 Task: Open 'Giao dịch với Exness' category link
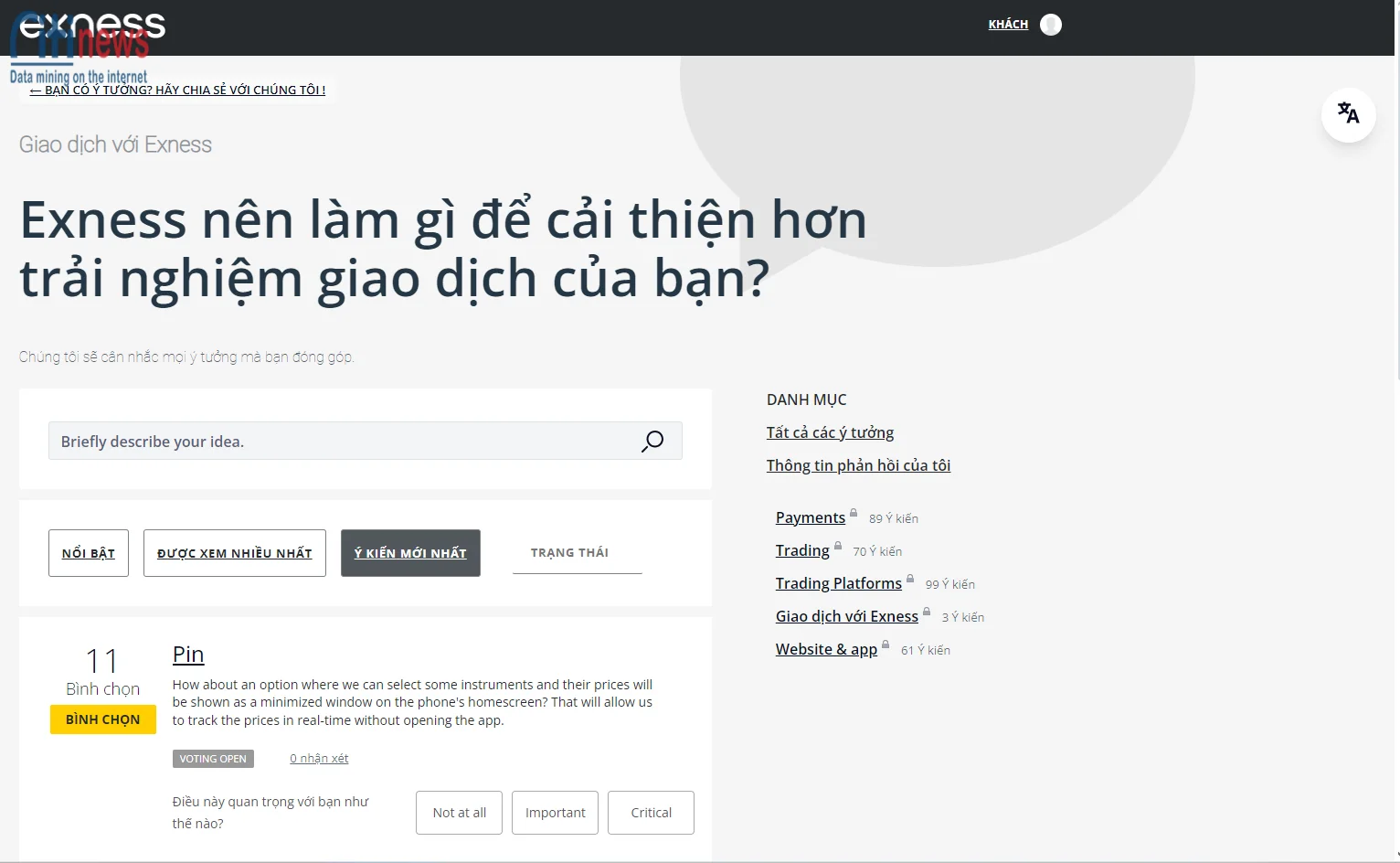(846, 616)
